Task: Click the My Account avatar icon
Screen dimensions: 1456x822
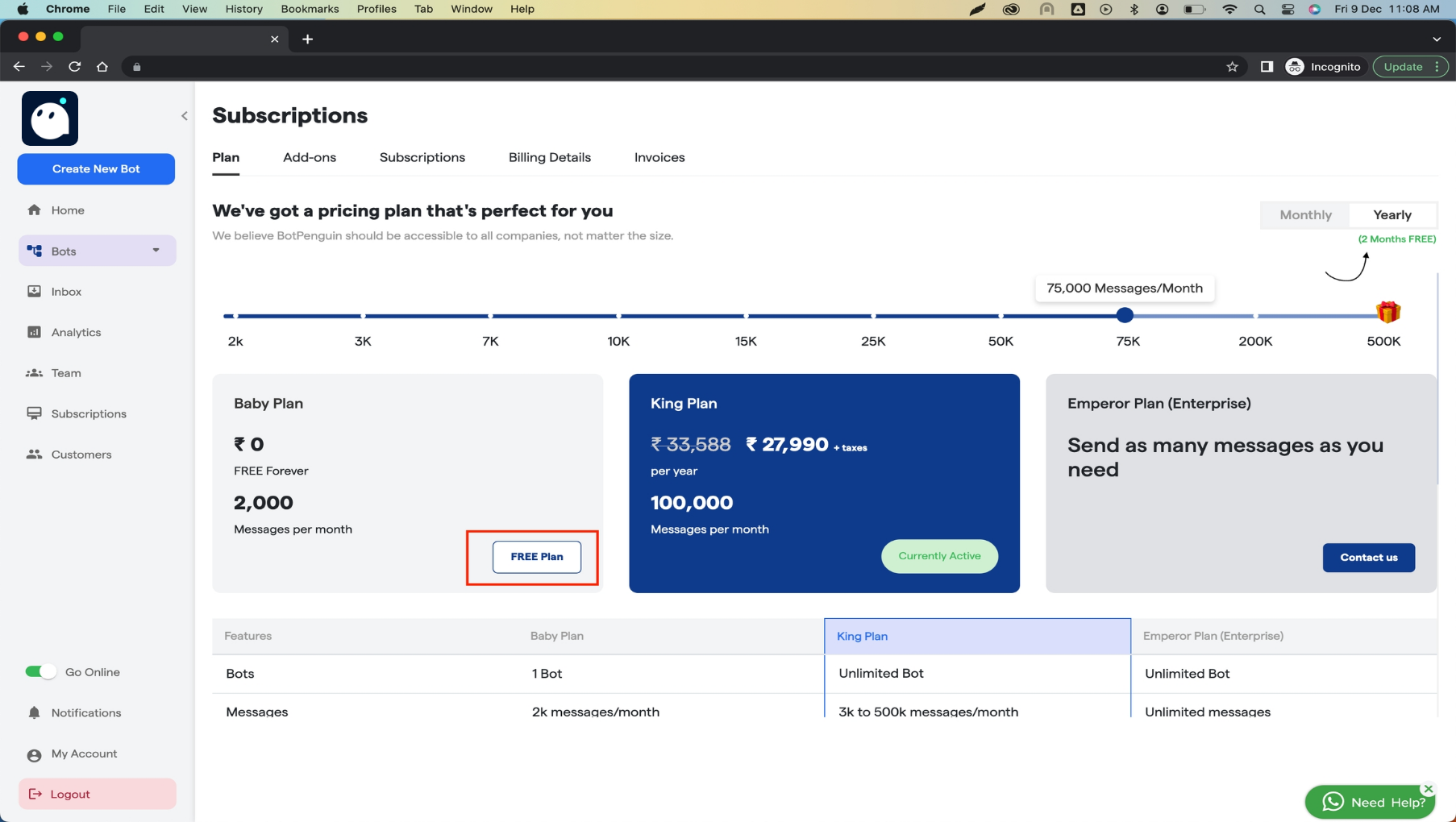Action: coord(34,755)
